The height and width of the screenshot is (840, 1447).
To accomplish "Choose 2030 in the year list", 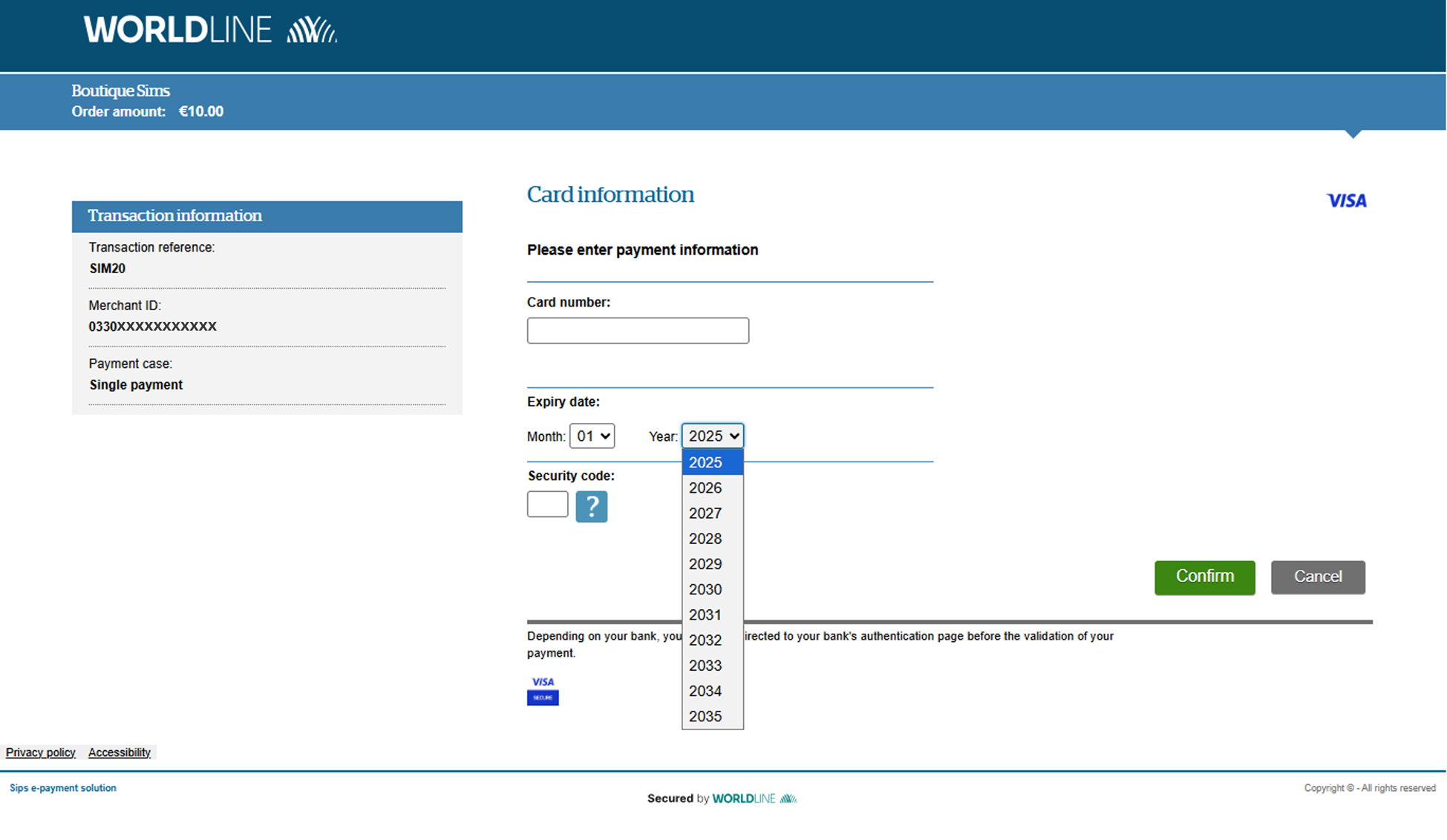I will coord(705,589).
